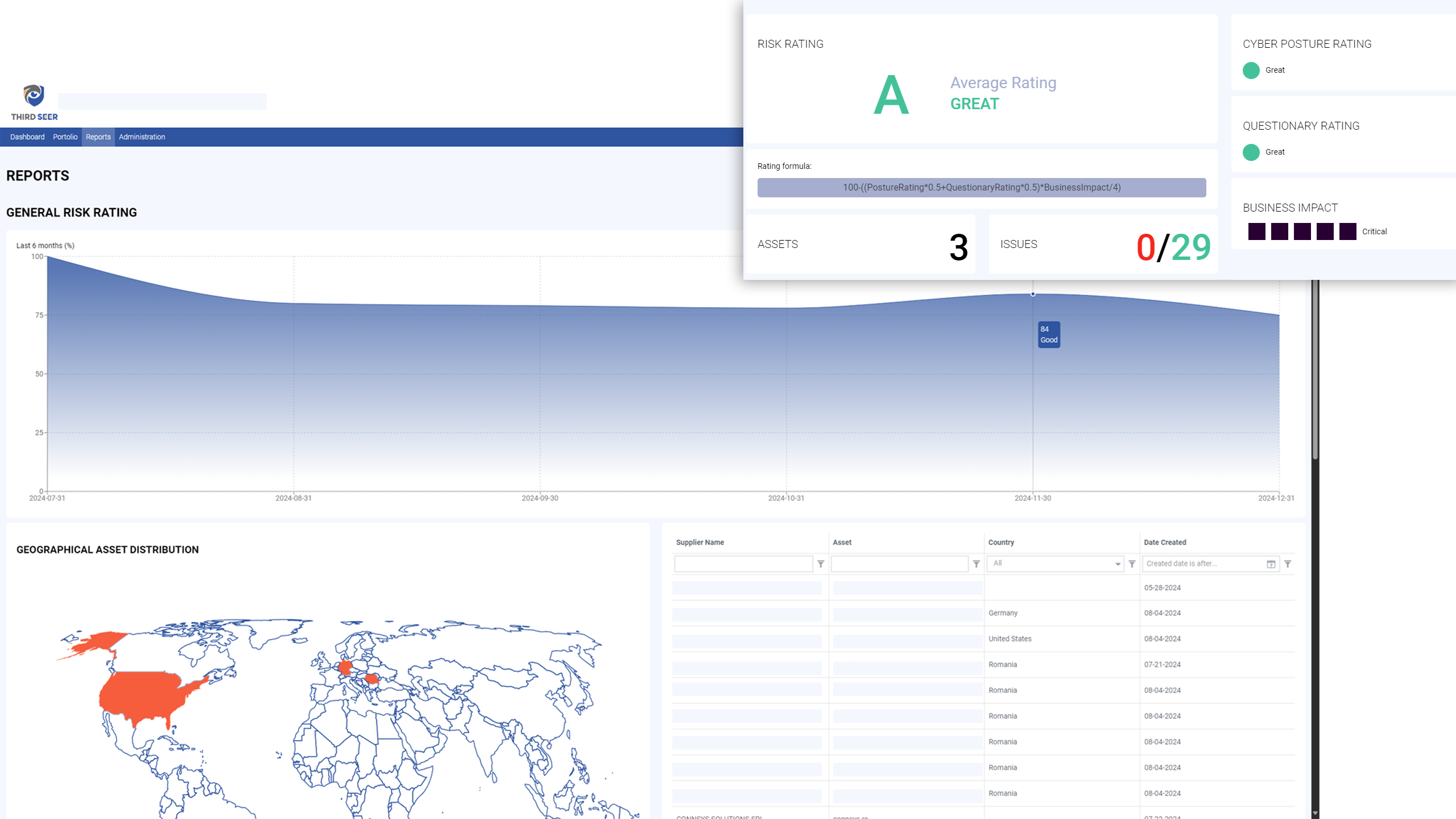Click the Assets count '3'
This screenshot has width=1456, height=819.
coord(958,247)
